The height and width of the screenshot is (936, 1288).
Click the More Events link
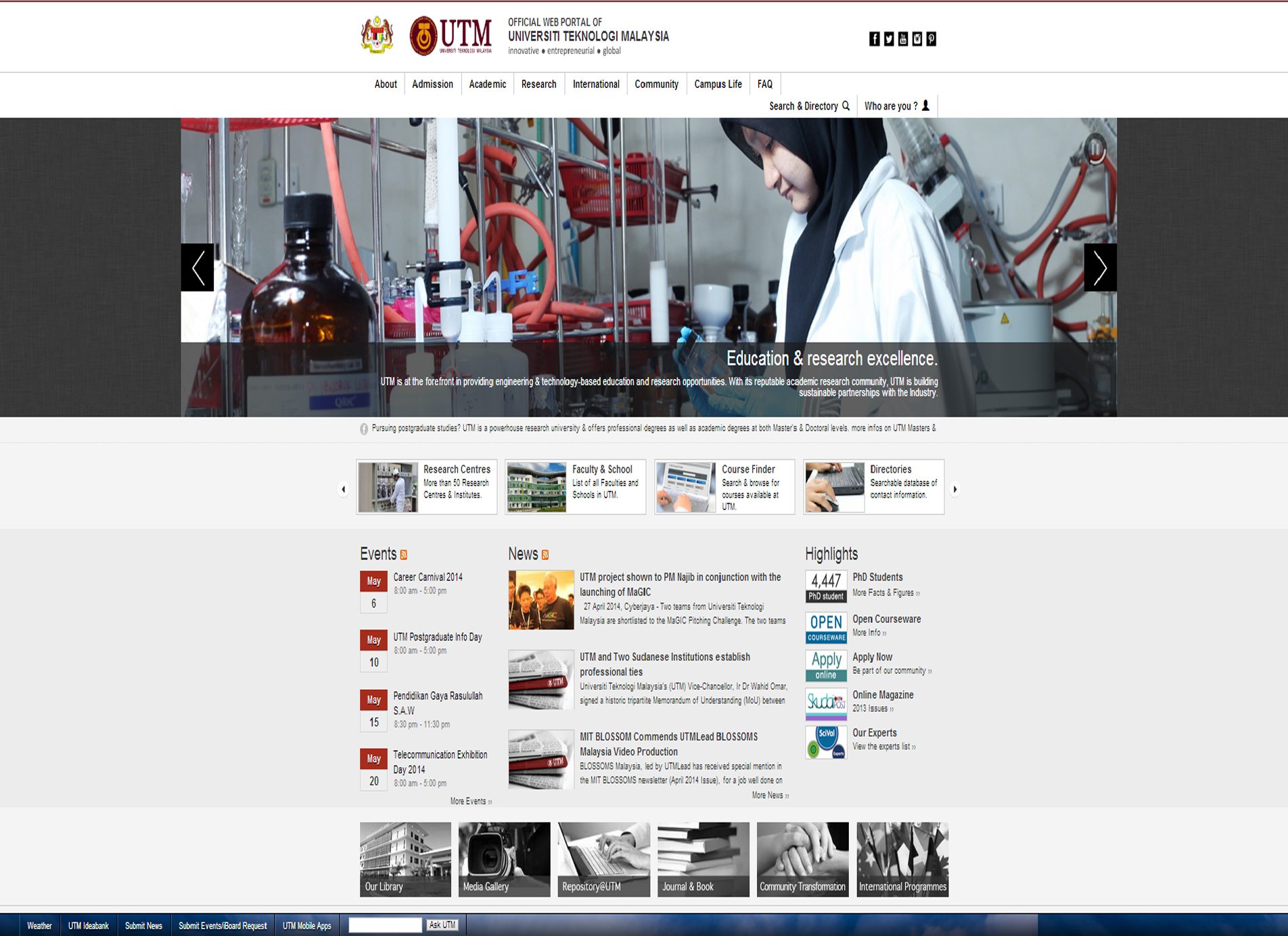point(471,801)
